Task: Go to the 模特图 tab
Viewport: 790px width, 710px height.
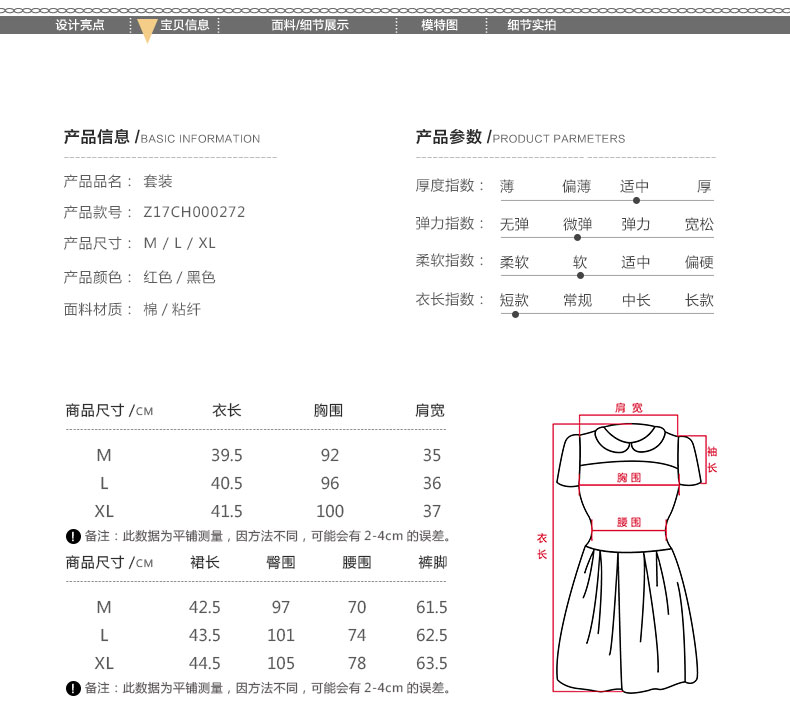Action: click(439, 25)
